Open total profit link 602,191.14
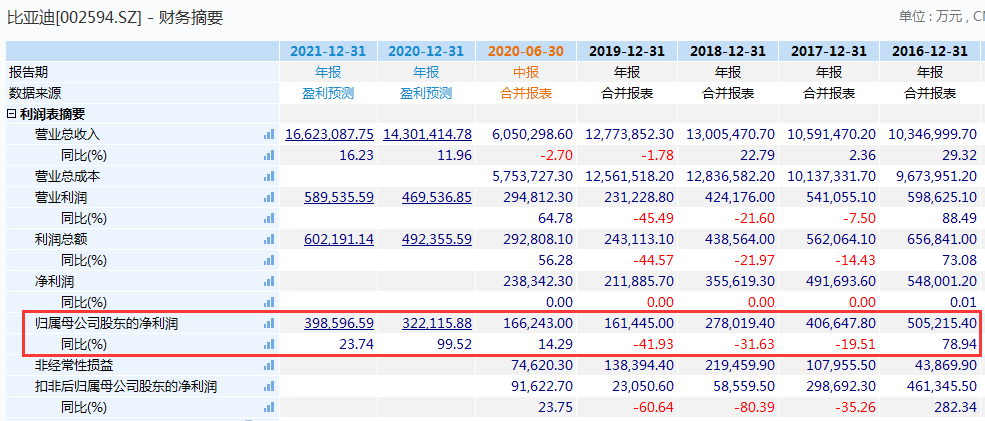 (x=339, y=239)
